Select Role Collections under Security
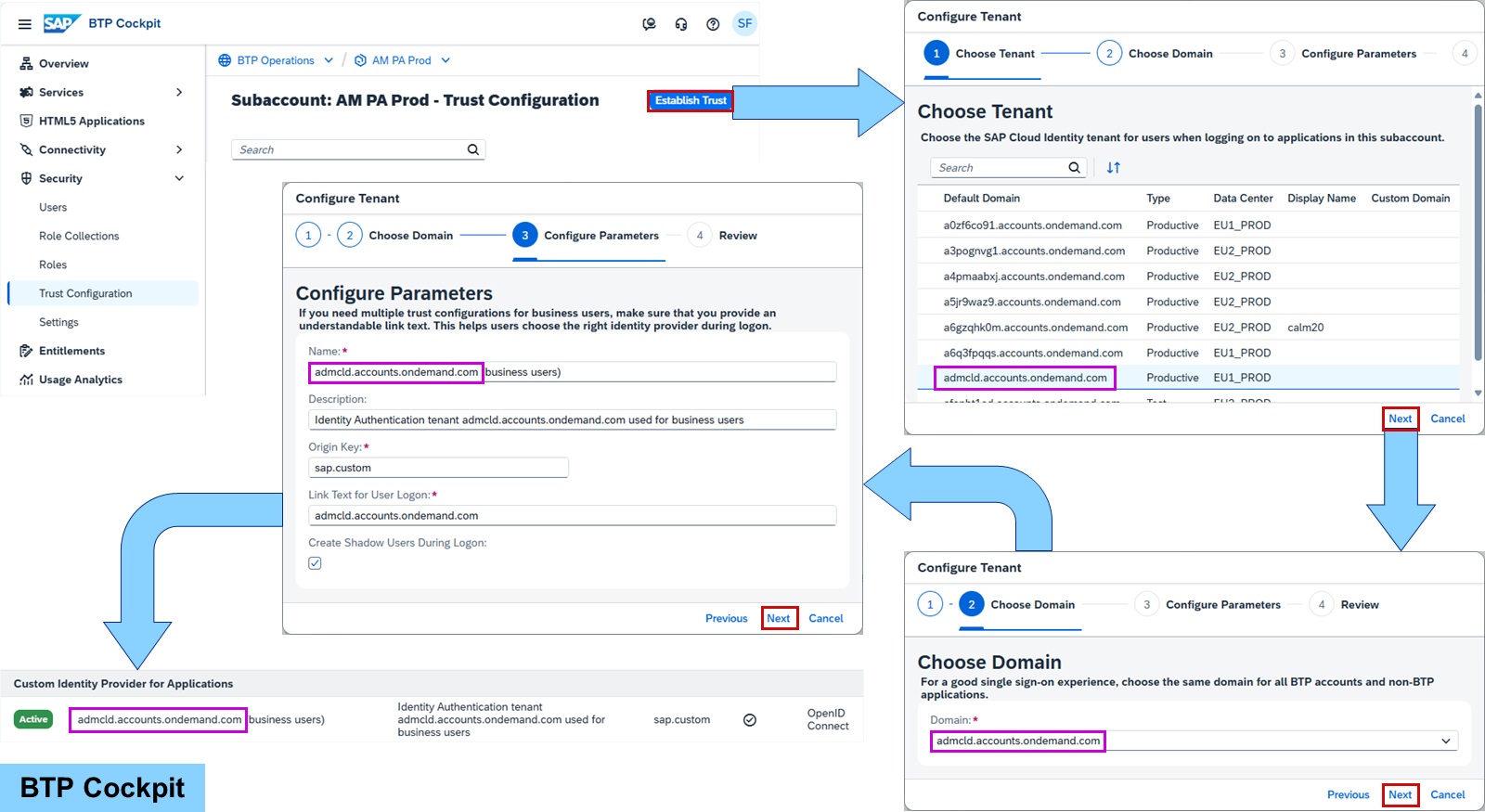Viewport: 1485px width, 812px height. (x=79, y=236)
